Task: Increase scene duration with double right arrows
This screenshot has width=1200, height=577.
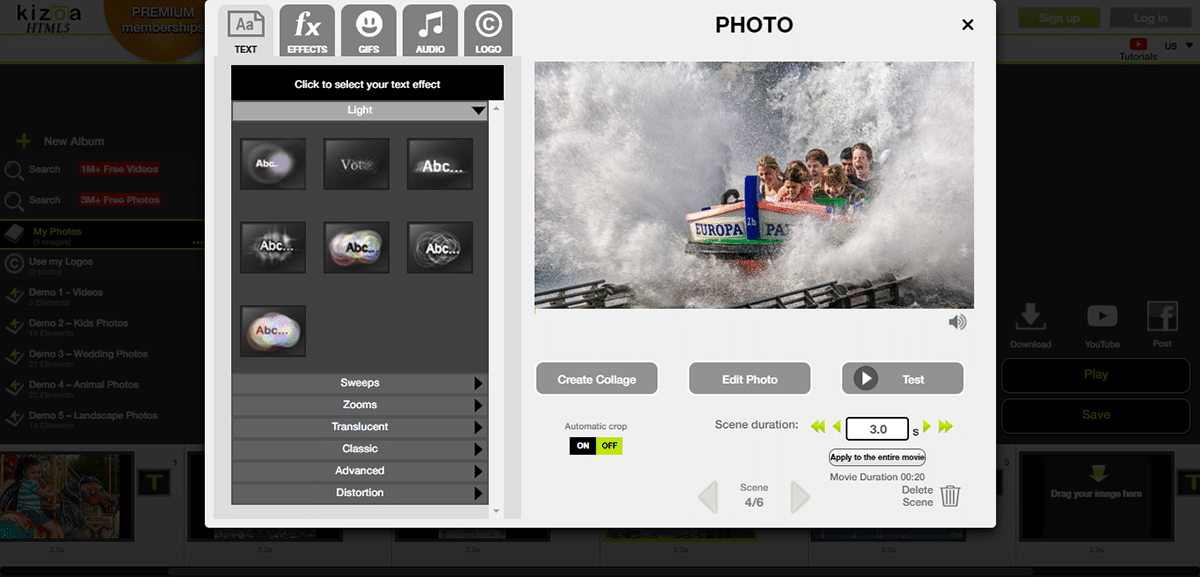Action: (946, 427)
